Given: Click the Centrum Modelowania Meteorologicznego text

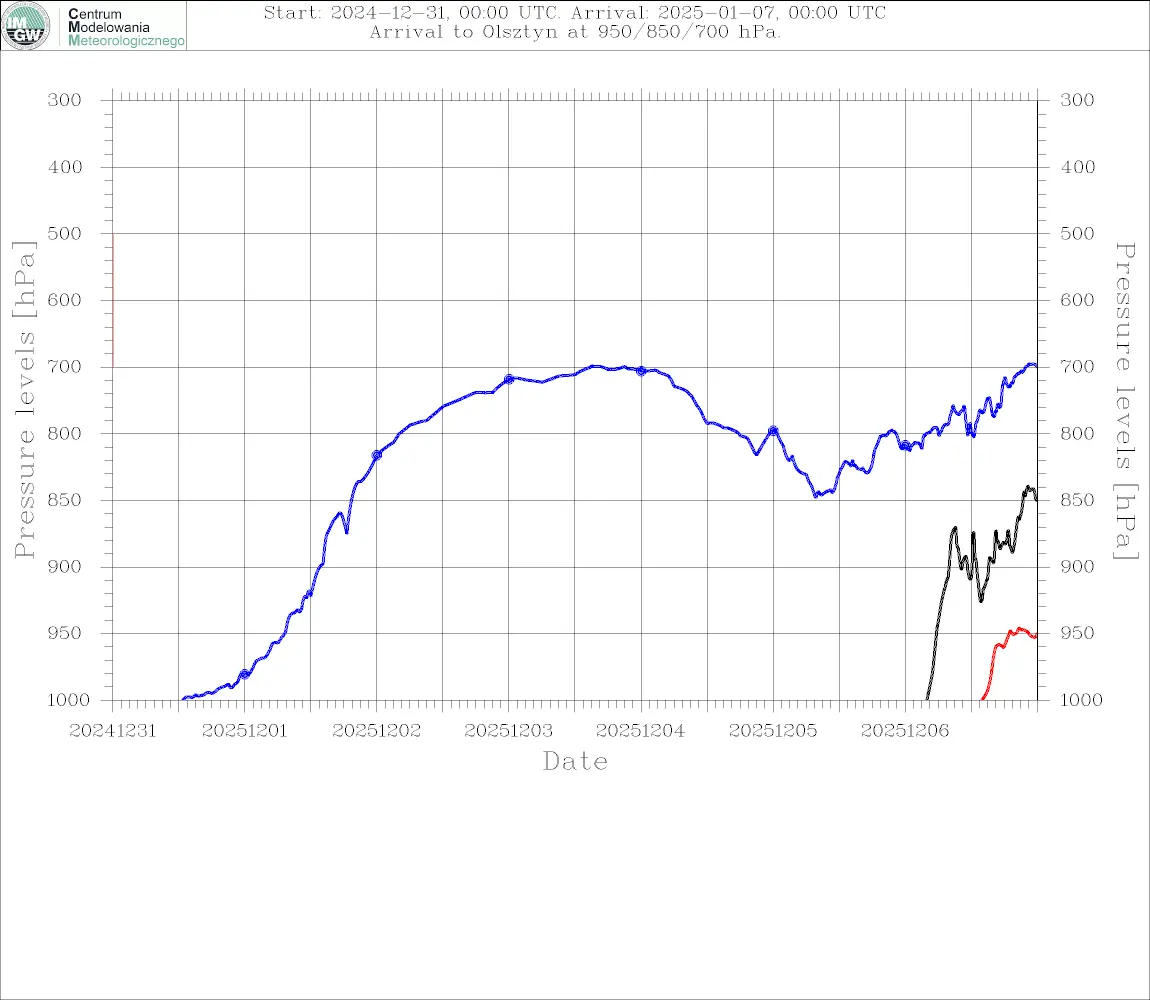Looking at the screenshot, I should point(126,27).
